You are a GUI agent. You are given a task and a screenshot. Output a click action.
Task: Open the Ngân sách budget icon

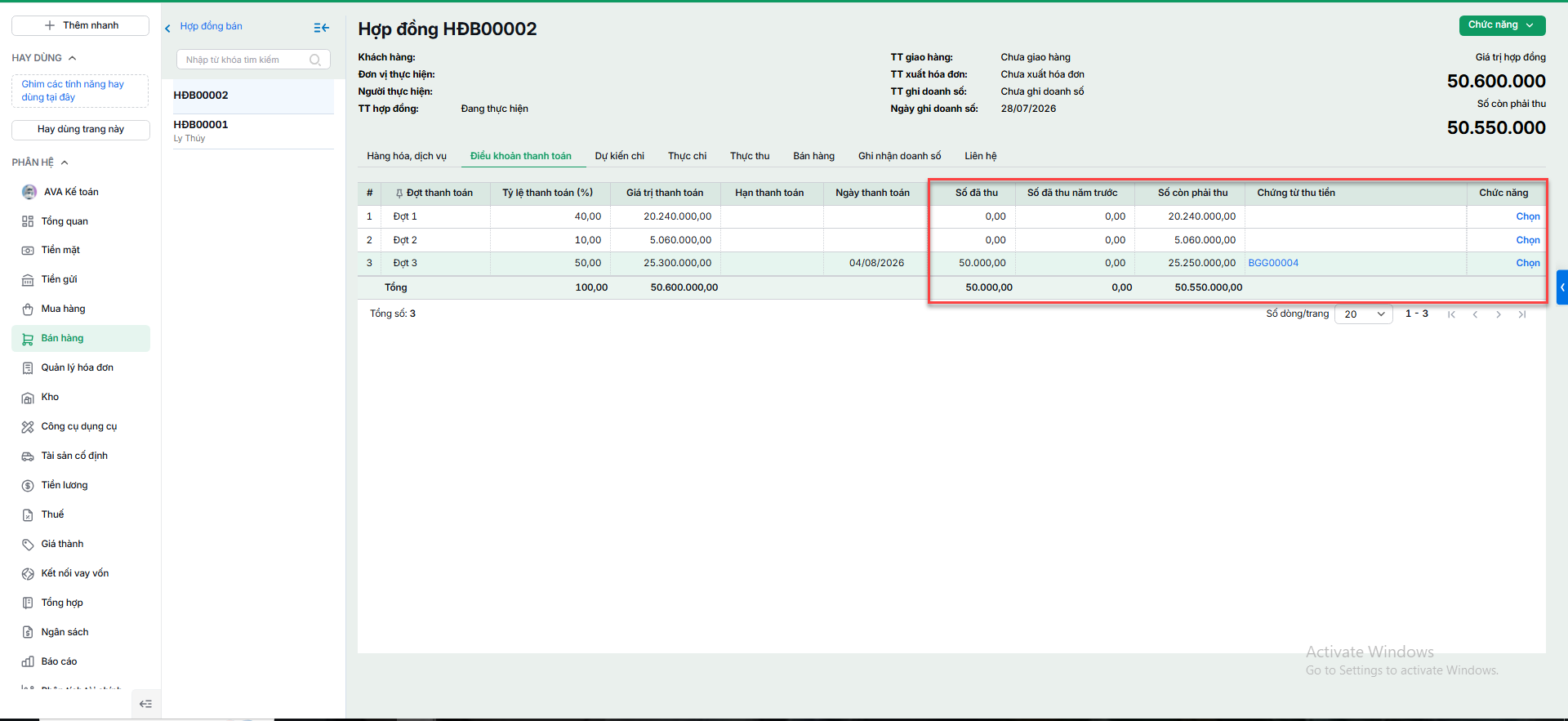pyautogui.click(x=28, y=633)
